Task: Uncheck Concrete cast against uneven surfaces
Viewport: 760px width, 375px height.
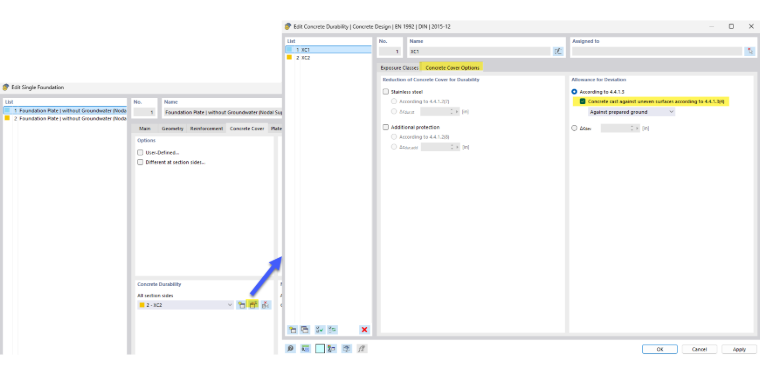Action: pyautogui.click(x=583, y=102)
